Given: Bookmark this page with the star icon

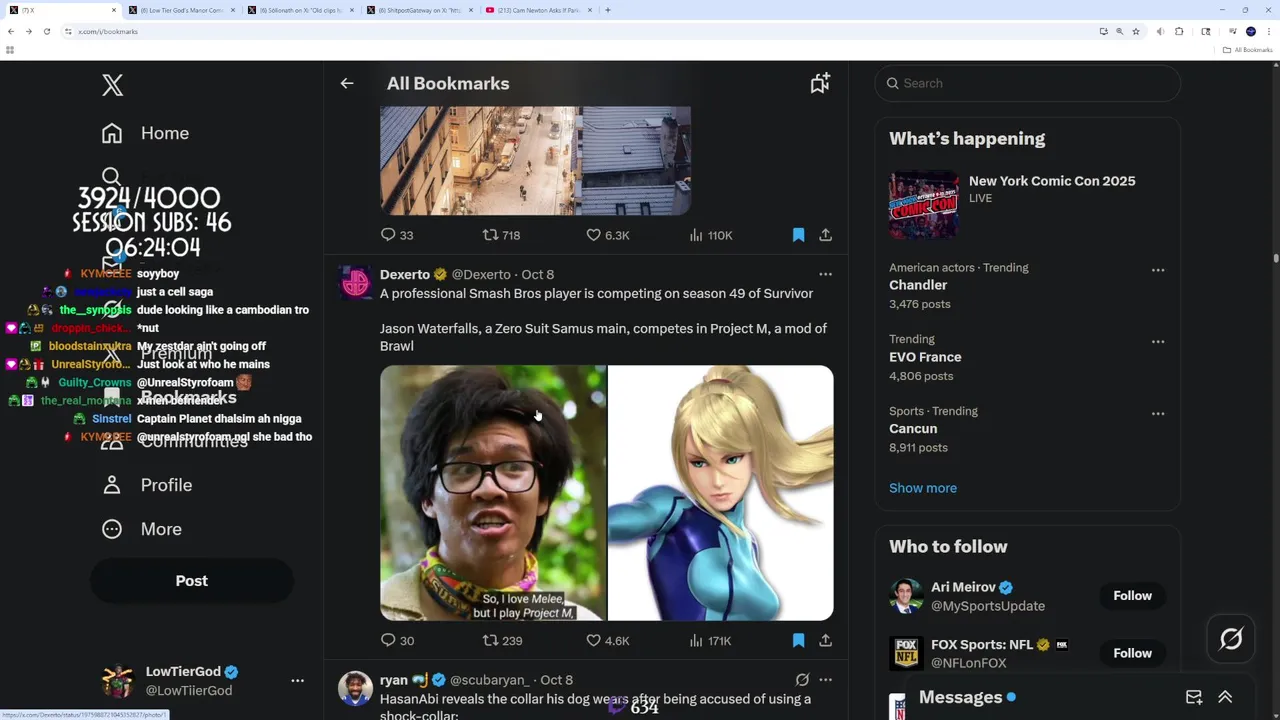Looking at the screenshot, I should 1136,31.
